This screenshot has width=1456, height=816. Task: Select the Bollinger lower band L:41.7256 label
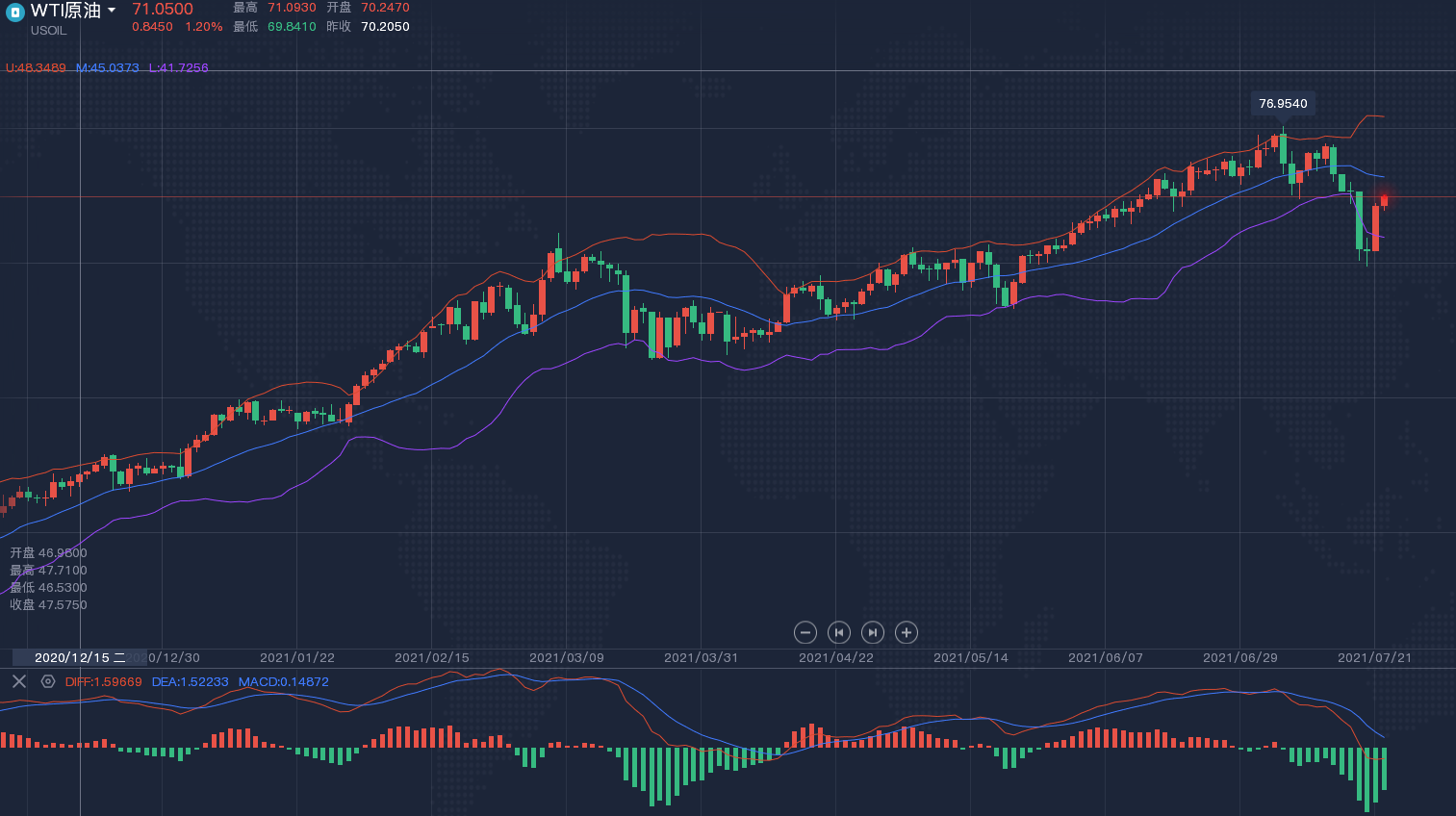coord(178,68)
